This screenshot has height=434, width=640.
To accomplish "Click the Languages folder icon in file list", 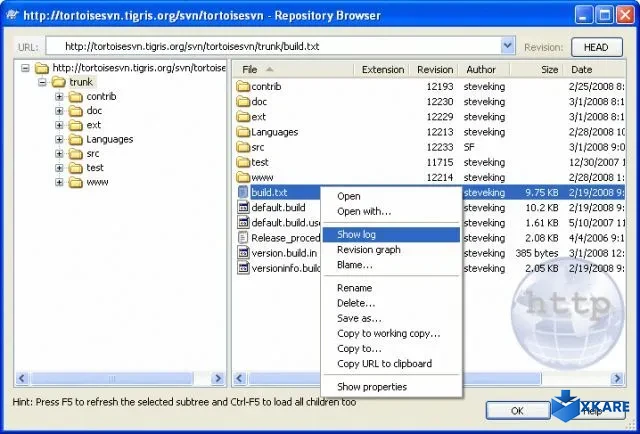I will 243,132.
